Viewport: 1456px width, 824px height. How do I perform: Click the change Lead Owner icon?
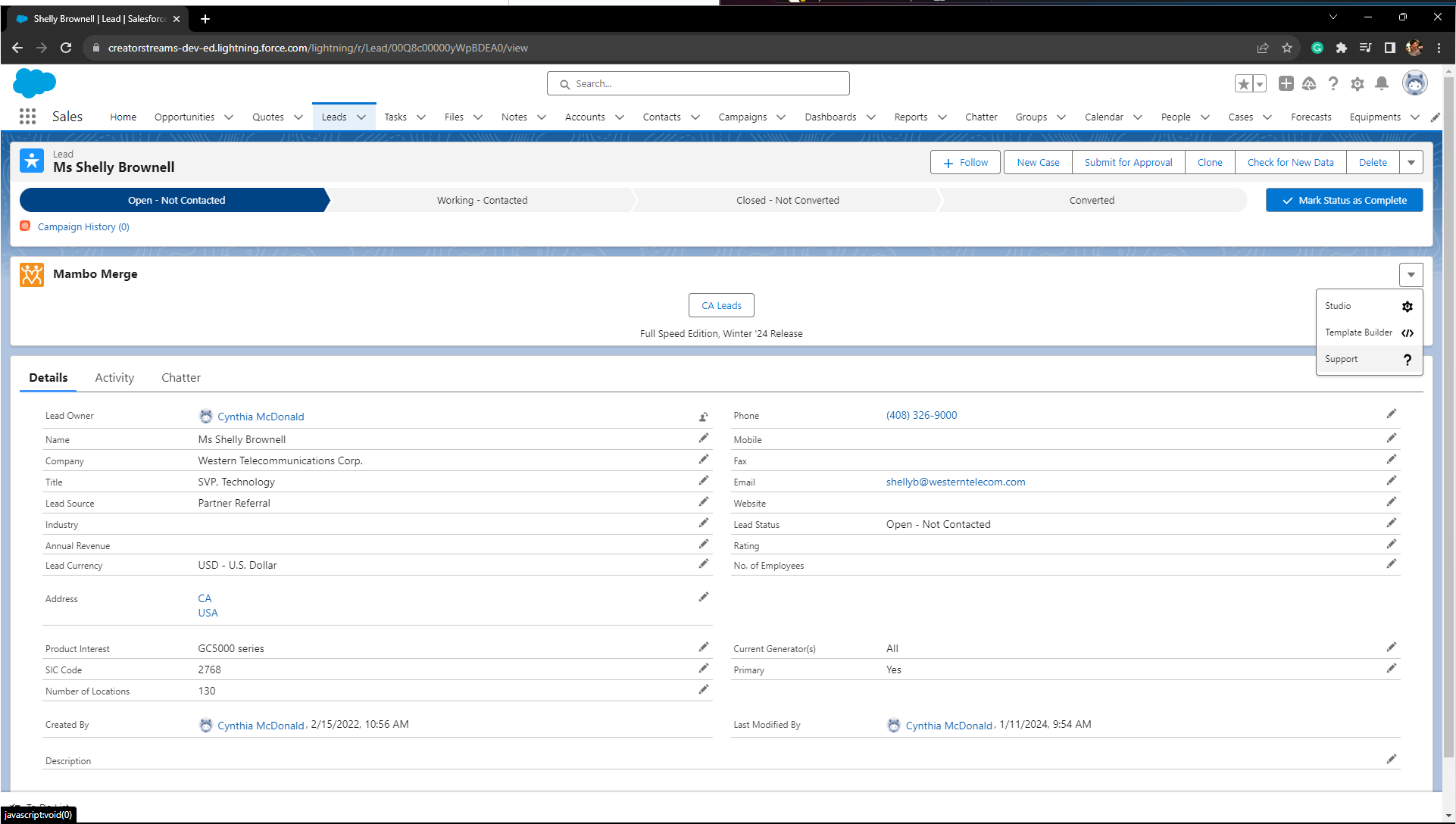[703, 417]
